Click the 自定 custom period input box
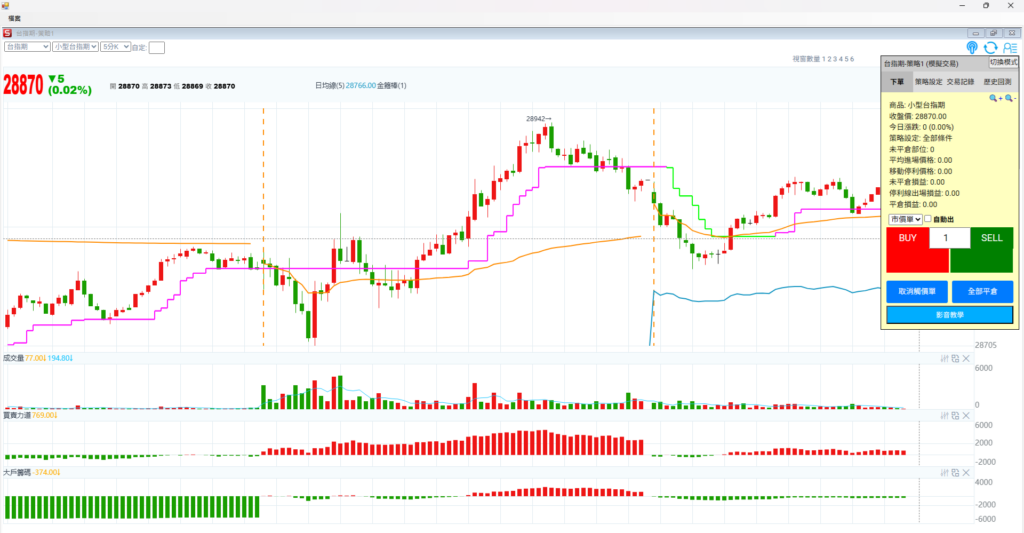The width and height of the screenshot is (1024, 533). tap(157, 47)
